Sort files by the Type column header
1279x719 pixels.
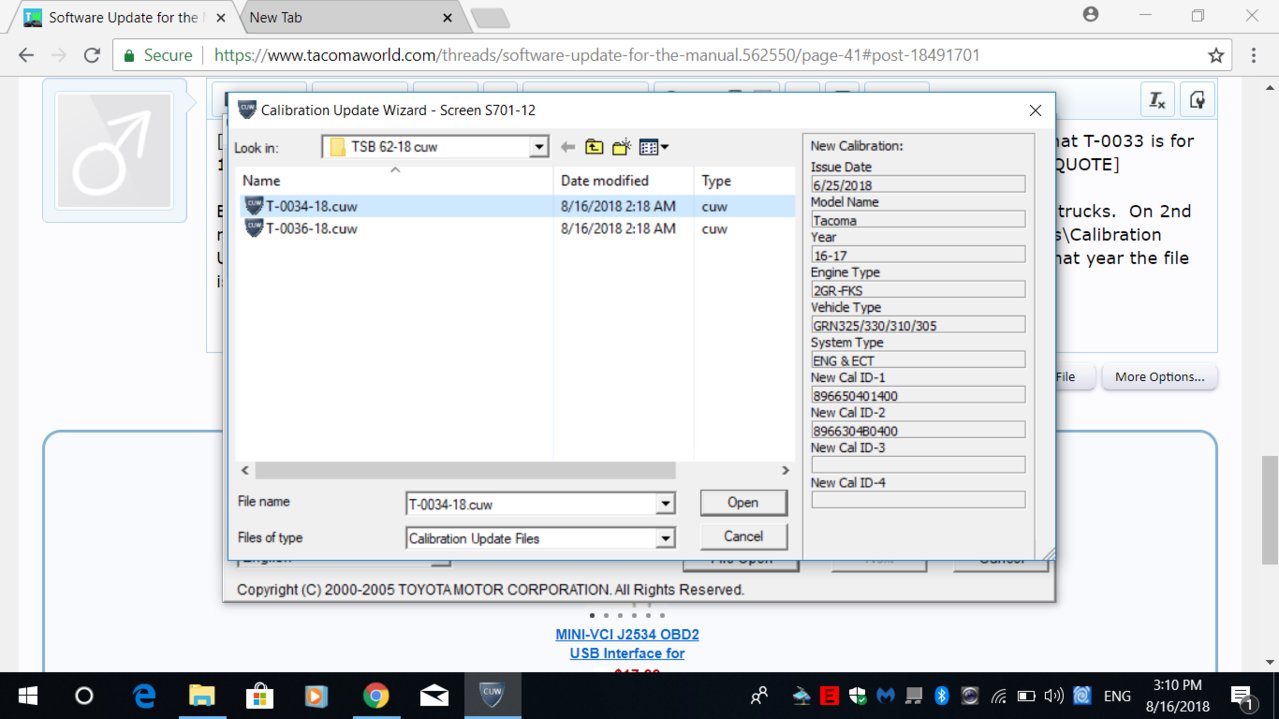coord(745,181)
